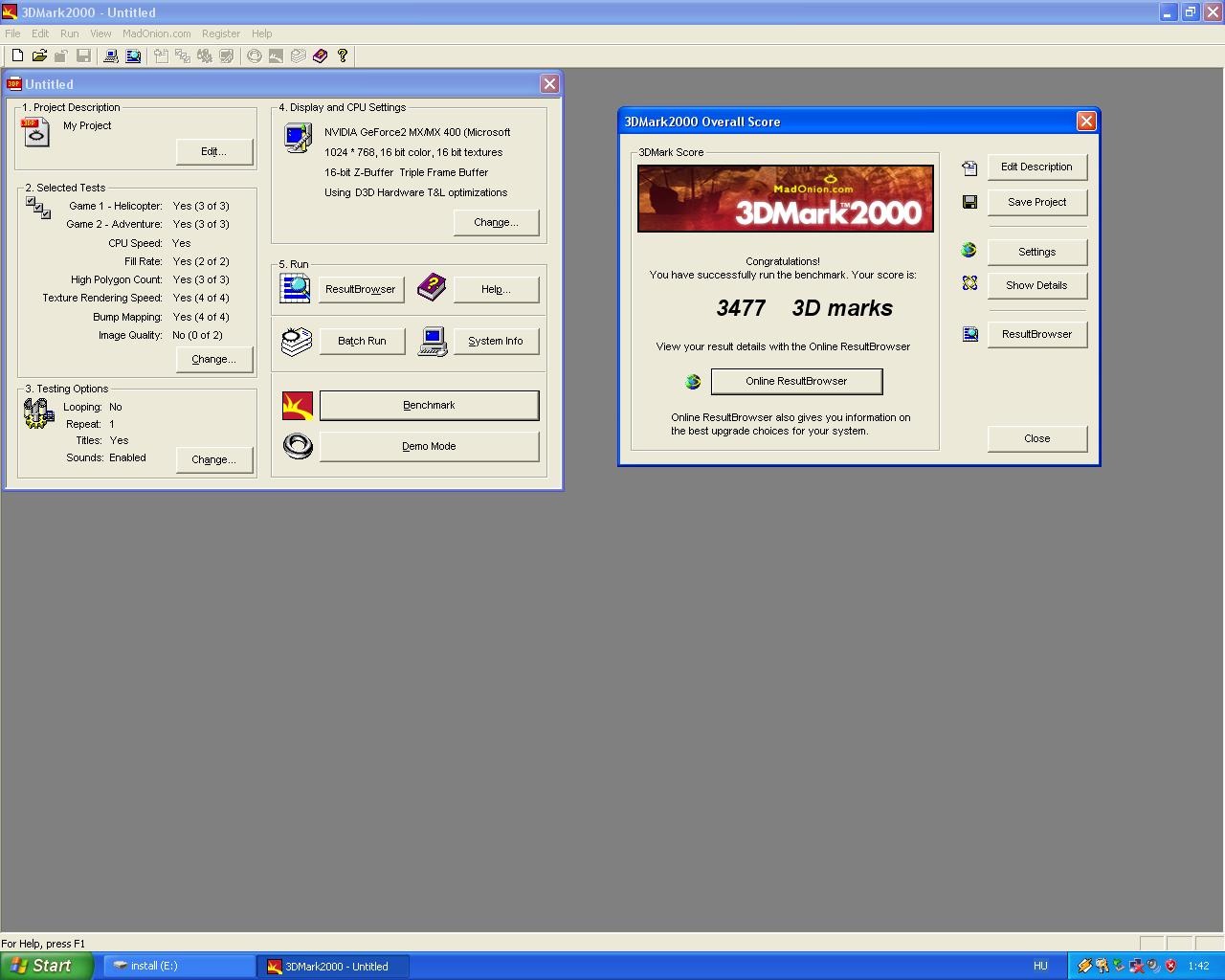
Task: Click the 'NVIDIA GeForce2 MX/MX 400' text
Action: coord(417,132)
